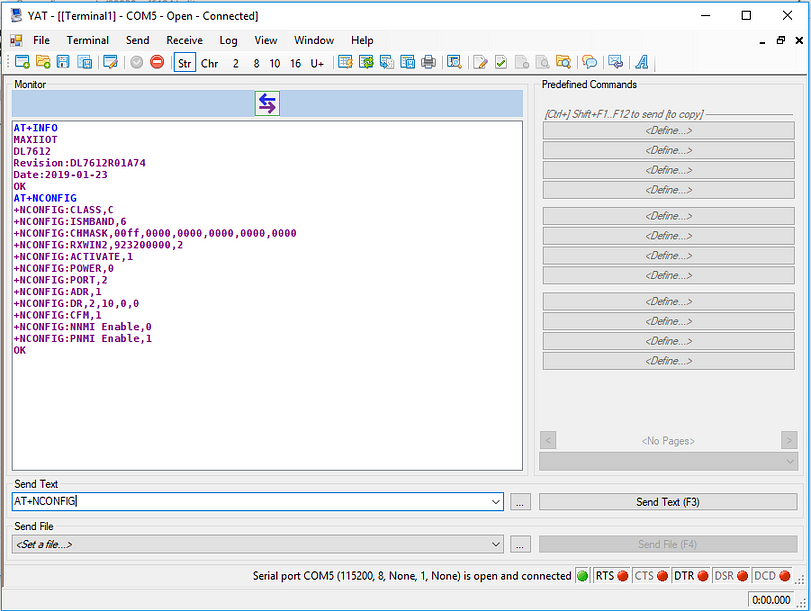The width and height of the screenshot is (811, 611).
Task: Click the Print Monitor printer icon
Action: coord(428,63)
